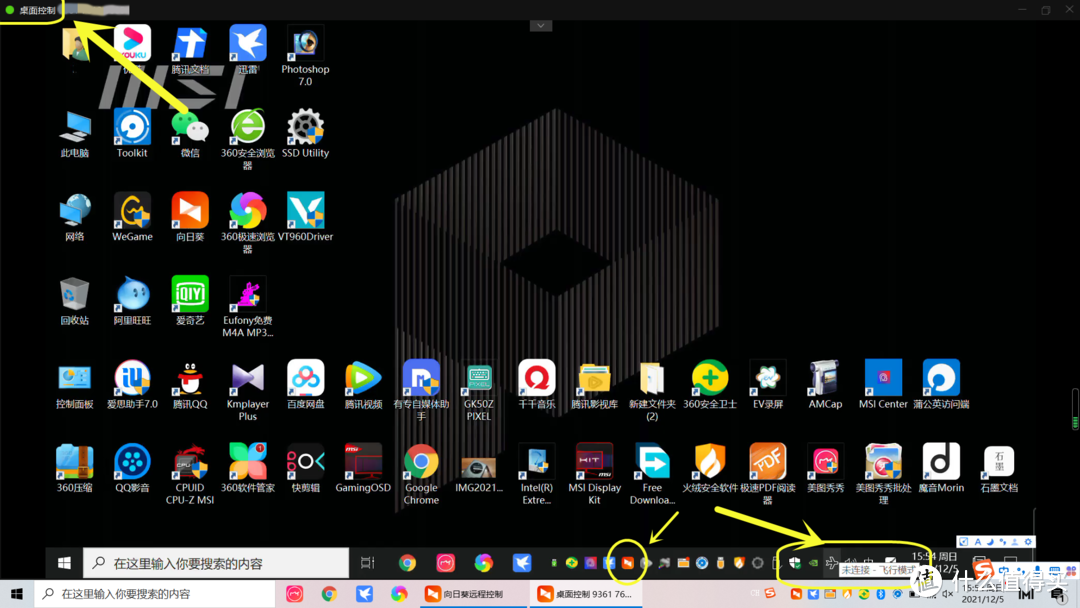Image resolution: width=1080 pixels, height=608 pixels.
Task: Click the remote Windows Start button
Action: [x=64, y=563]
